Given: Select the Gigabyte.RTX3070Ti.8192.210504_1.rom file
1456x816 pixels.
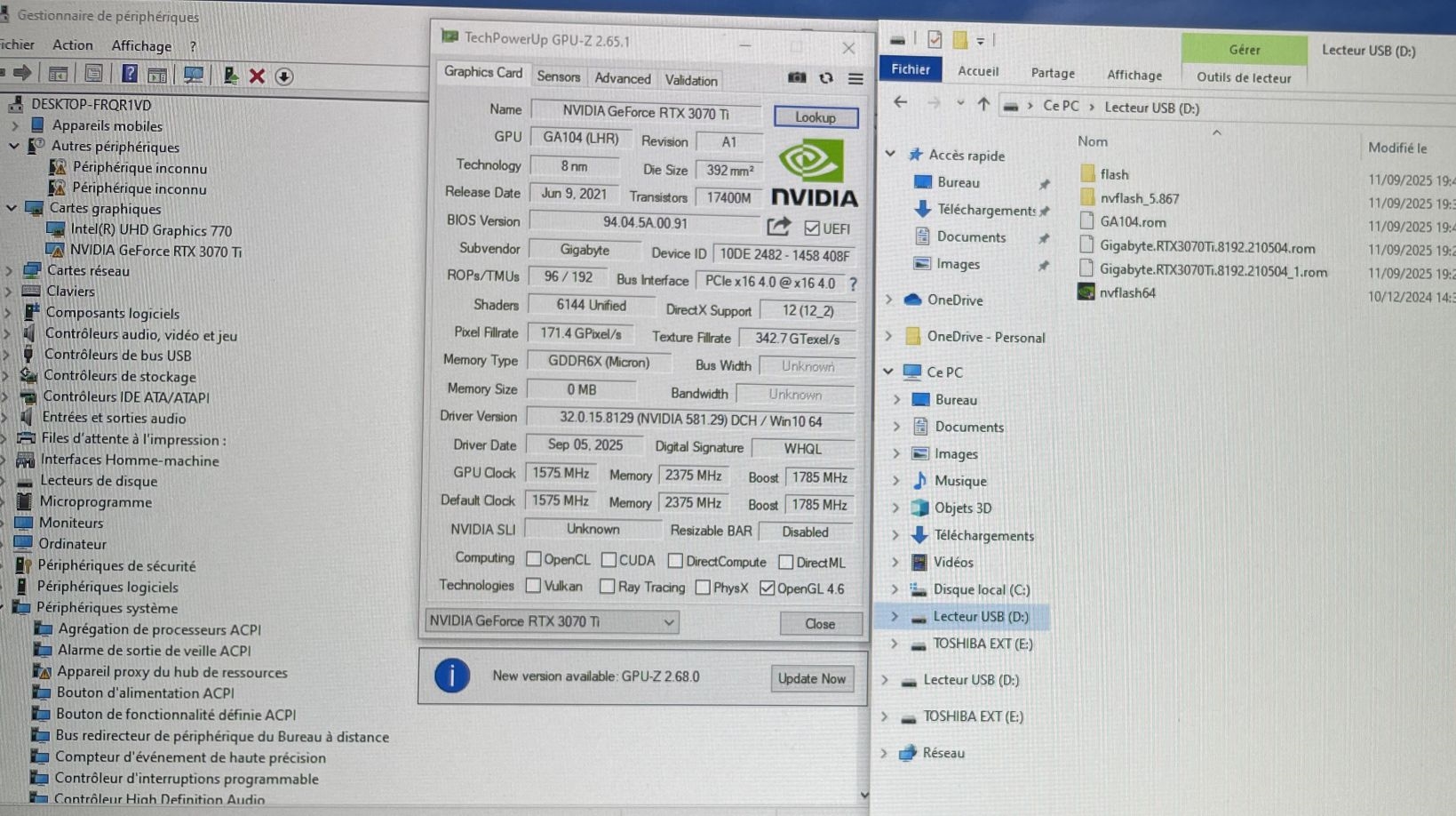Looking at the screenshot, I should (x=1213, y=270).
